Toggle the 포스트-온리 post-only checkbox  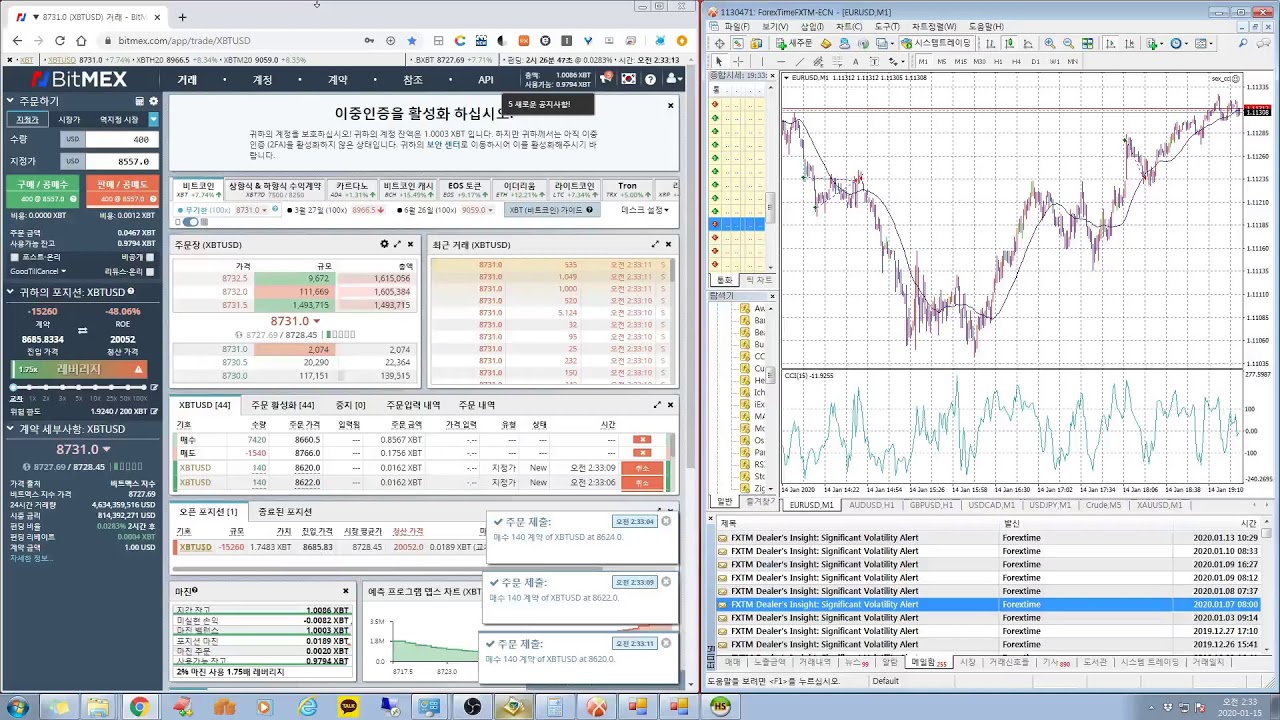tap(15, 257)
